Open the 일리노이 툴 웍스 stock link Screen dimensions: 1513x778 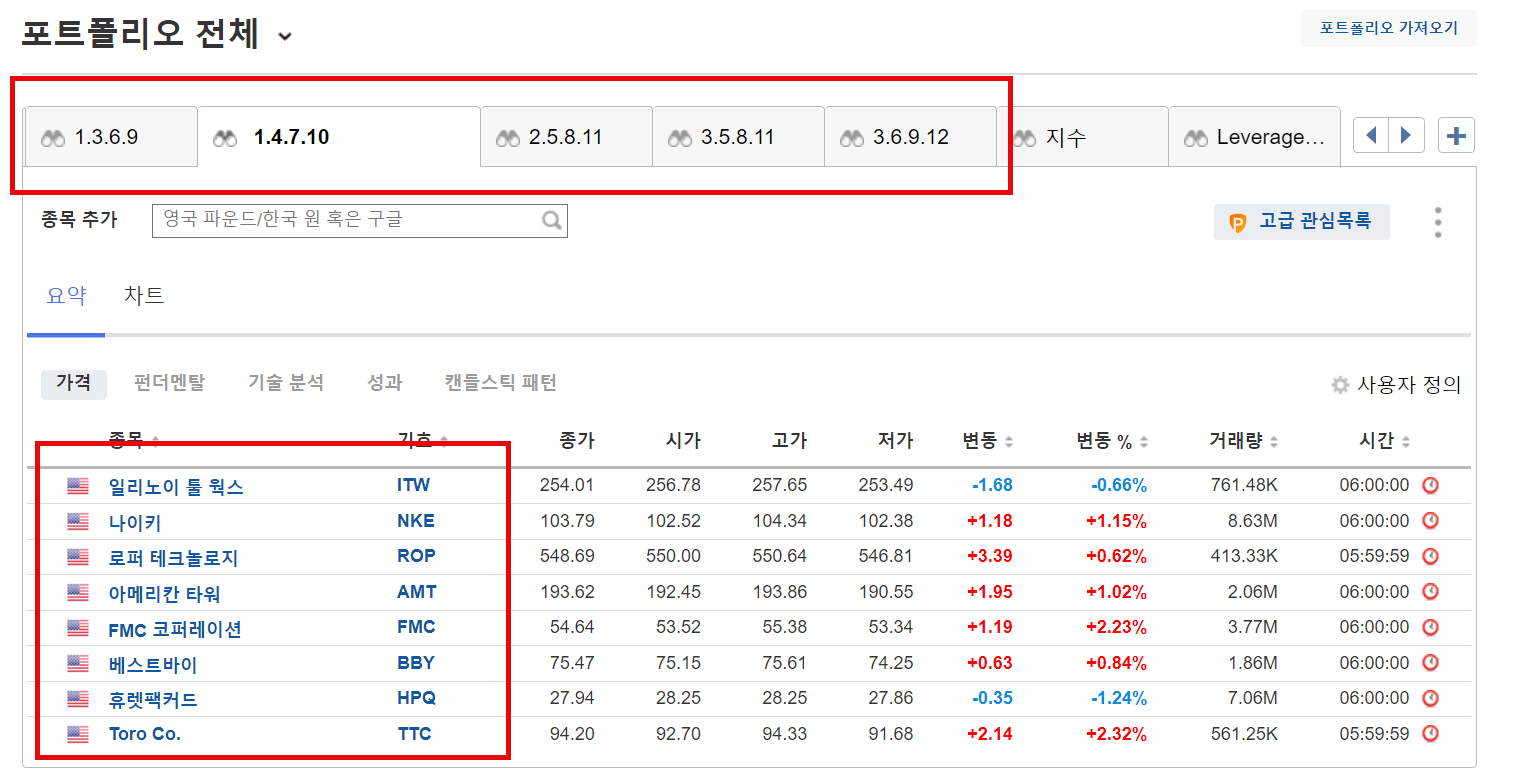click(176, 487)
